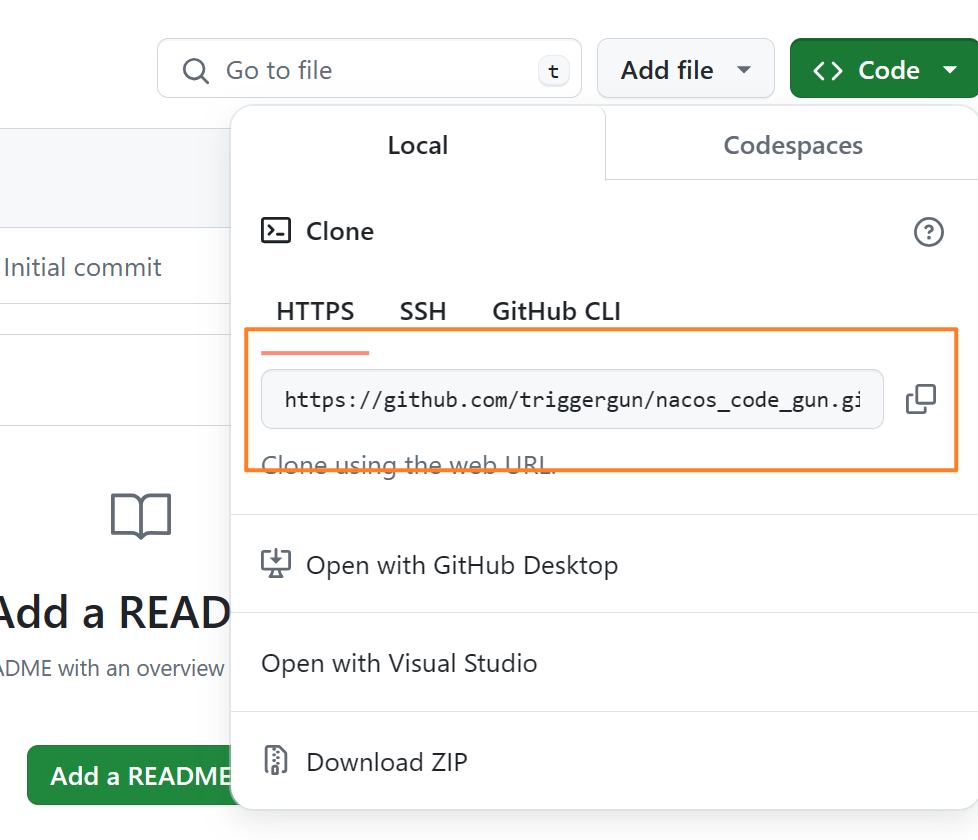978x840 pixels.
Task: Click the terminal icon beside Clone
Action: coord(276,231)
